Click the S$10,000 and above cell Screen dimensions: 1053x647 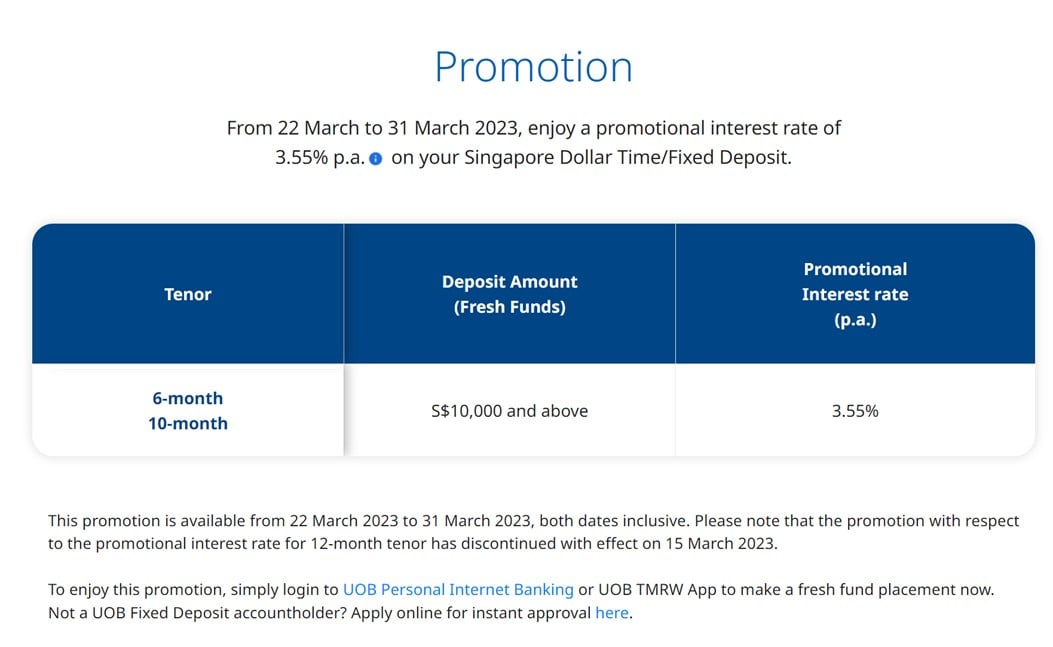tap(509, 411)
